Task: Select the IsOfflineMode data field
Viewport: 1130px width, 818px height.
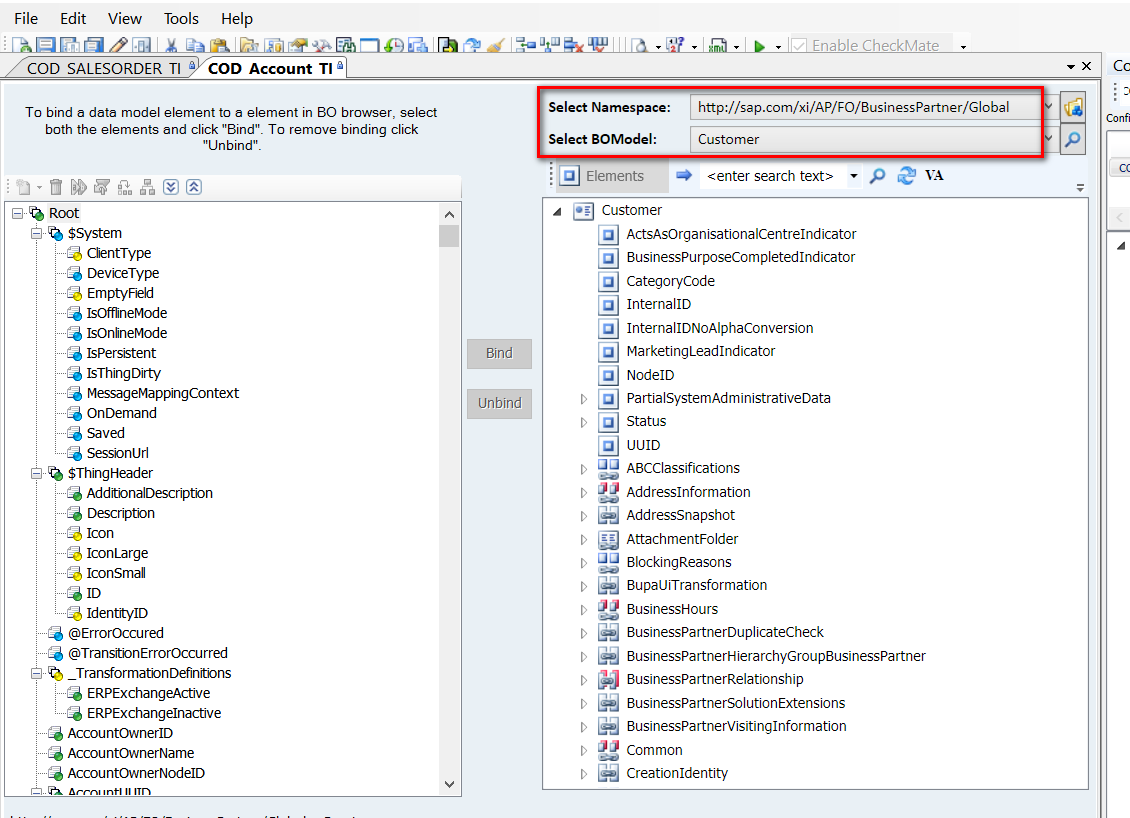Action: (x=126, y=313)
